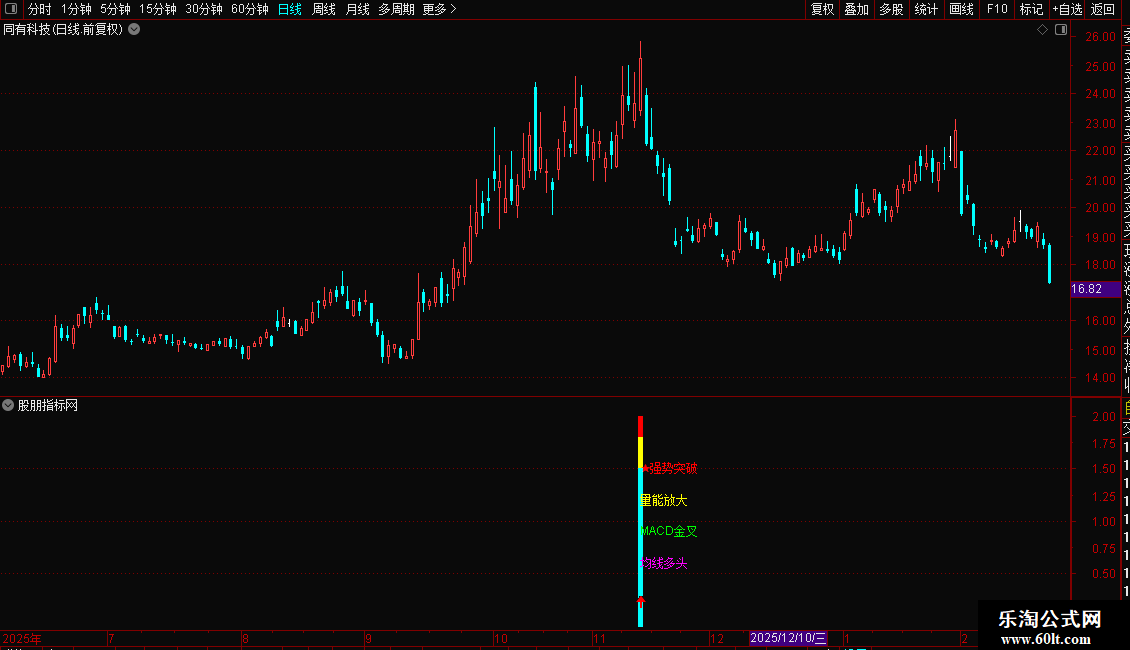
Task: Select the 日线 daily chart tab
Action: [289, 9]
